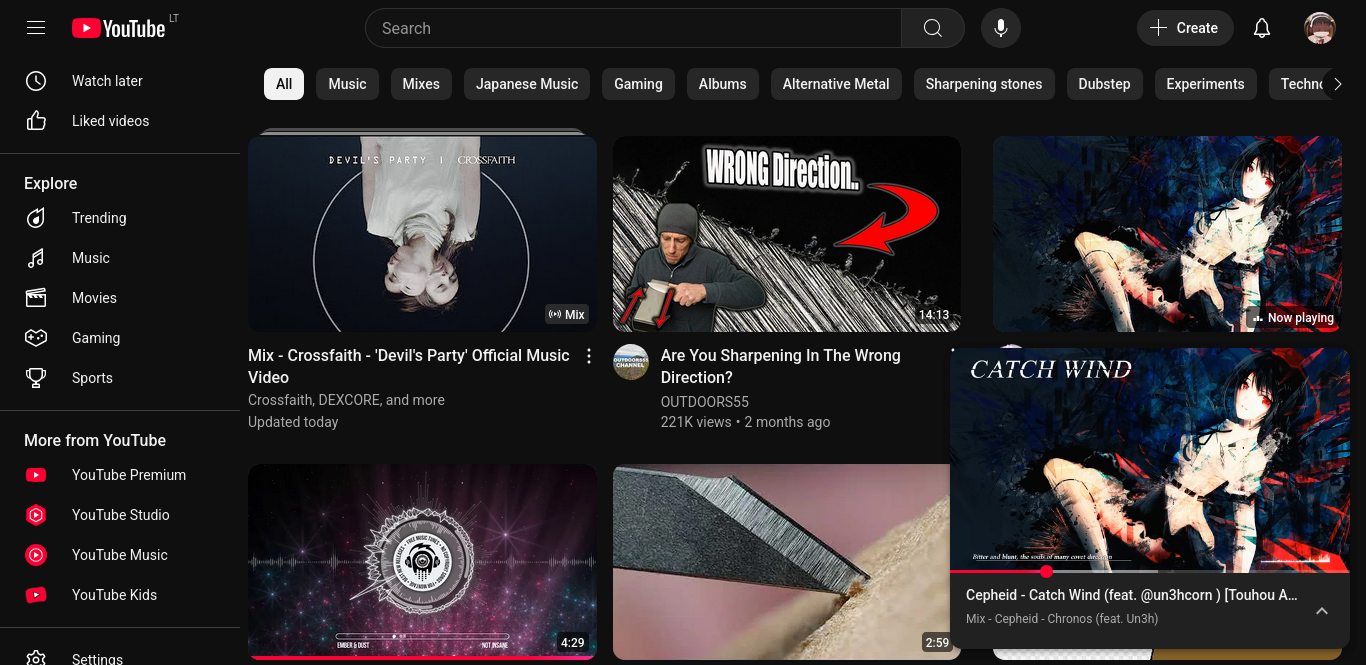Select the Sharpening stones chip
The width and height of the screenshot is (1366, 665).
(984, 84)
